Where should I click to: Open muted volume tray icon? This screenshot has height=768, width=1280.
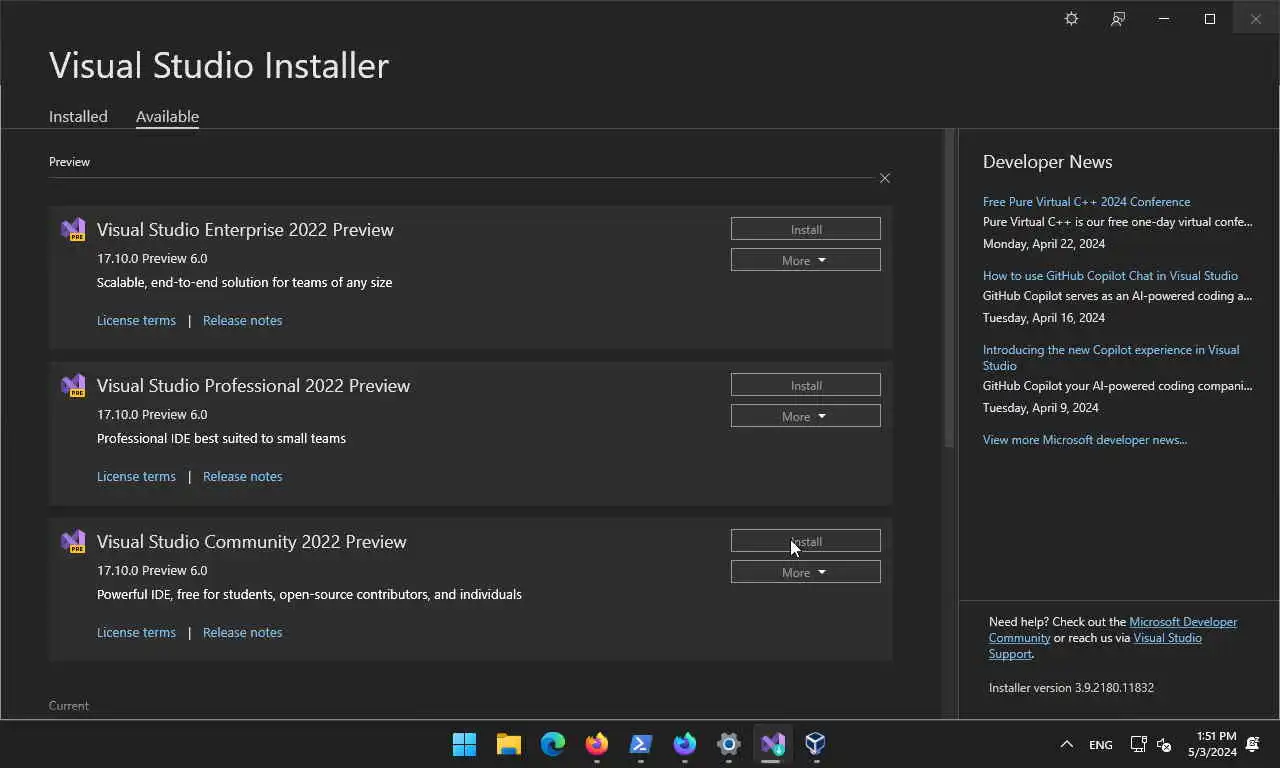1164,744
